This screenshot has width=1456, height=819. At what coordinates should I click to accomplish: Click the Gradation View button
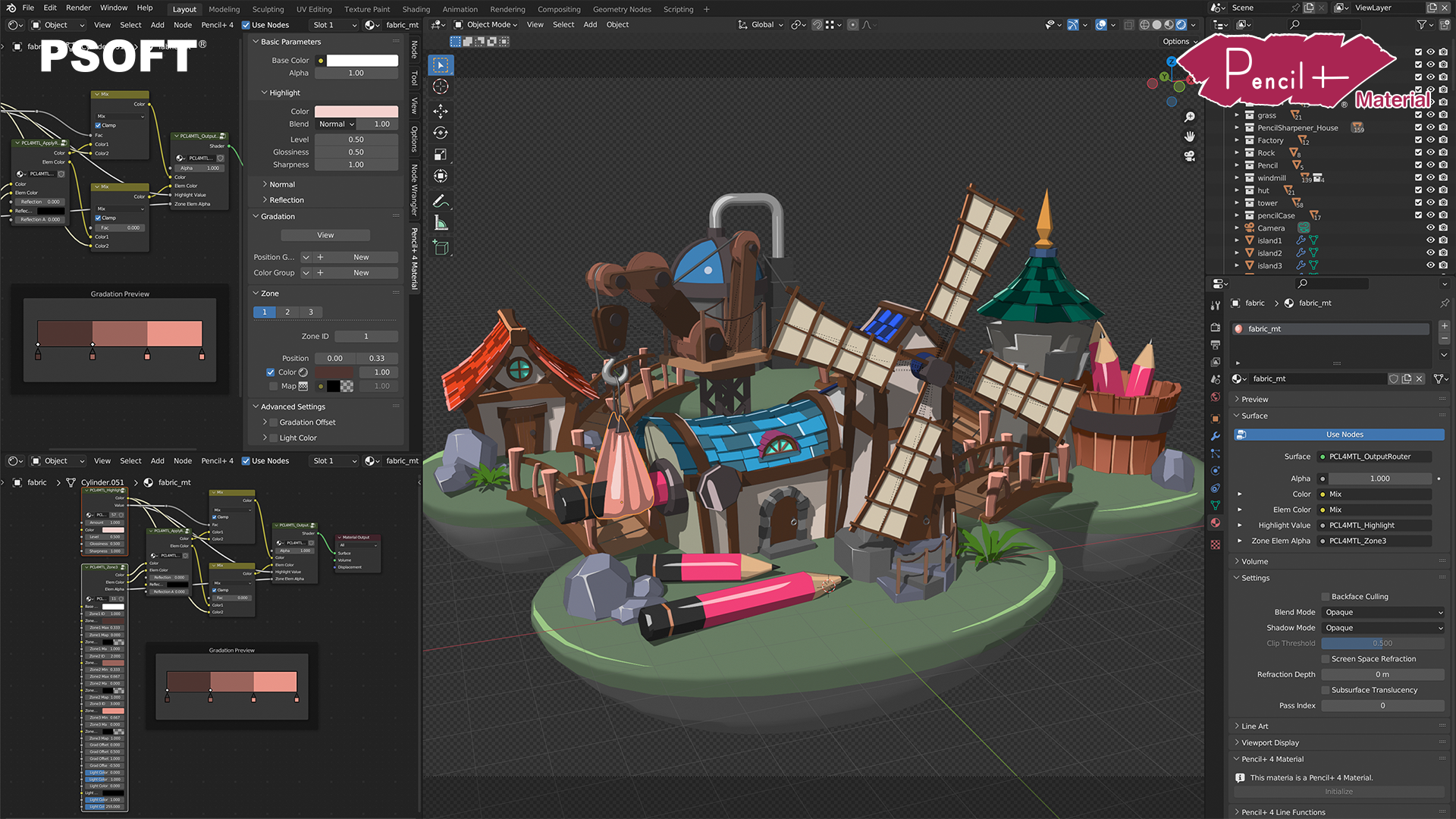(325, 236)
